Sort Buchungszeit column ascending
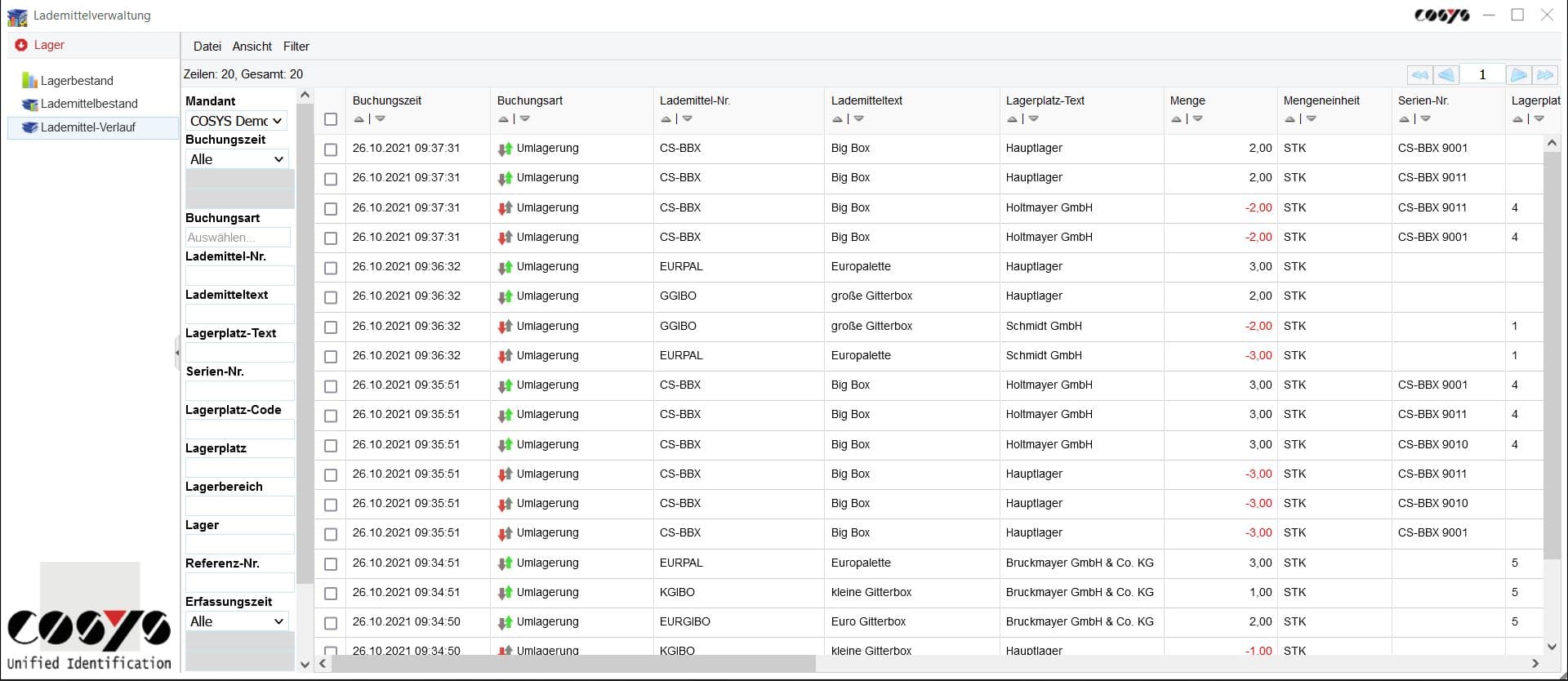The image size is (1568, 681). point(359,119)
